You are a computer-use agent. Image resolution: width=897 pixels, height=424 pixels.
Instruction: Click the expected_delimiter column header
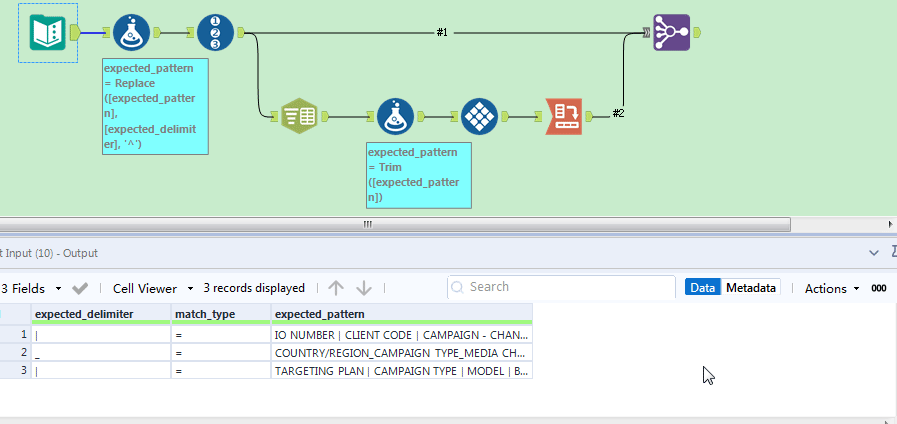(101, 314)
